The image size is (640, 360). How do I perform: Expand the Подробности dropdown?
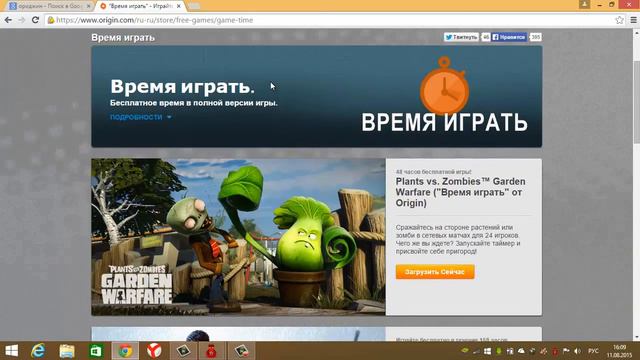click(x=140, y=117)
